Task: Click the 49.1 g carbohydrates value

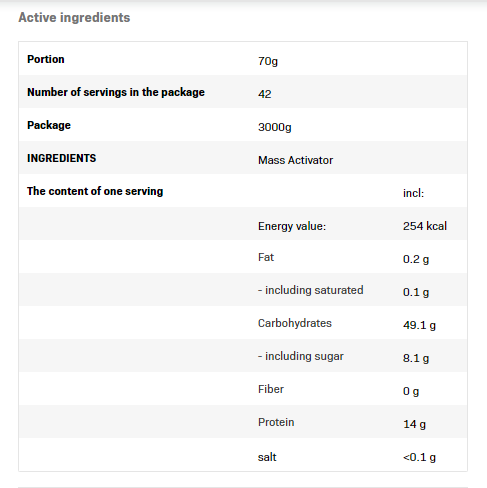Action: [x=419, y=325]
